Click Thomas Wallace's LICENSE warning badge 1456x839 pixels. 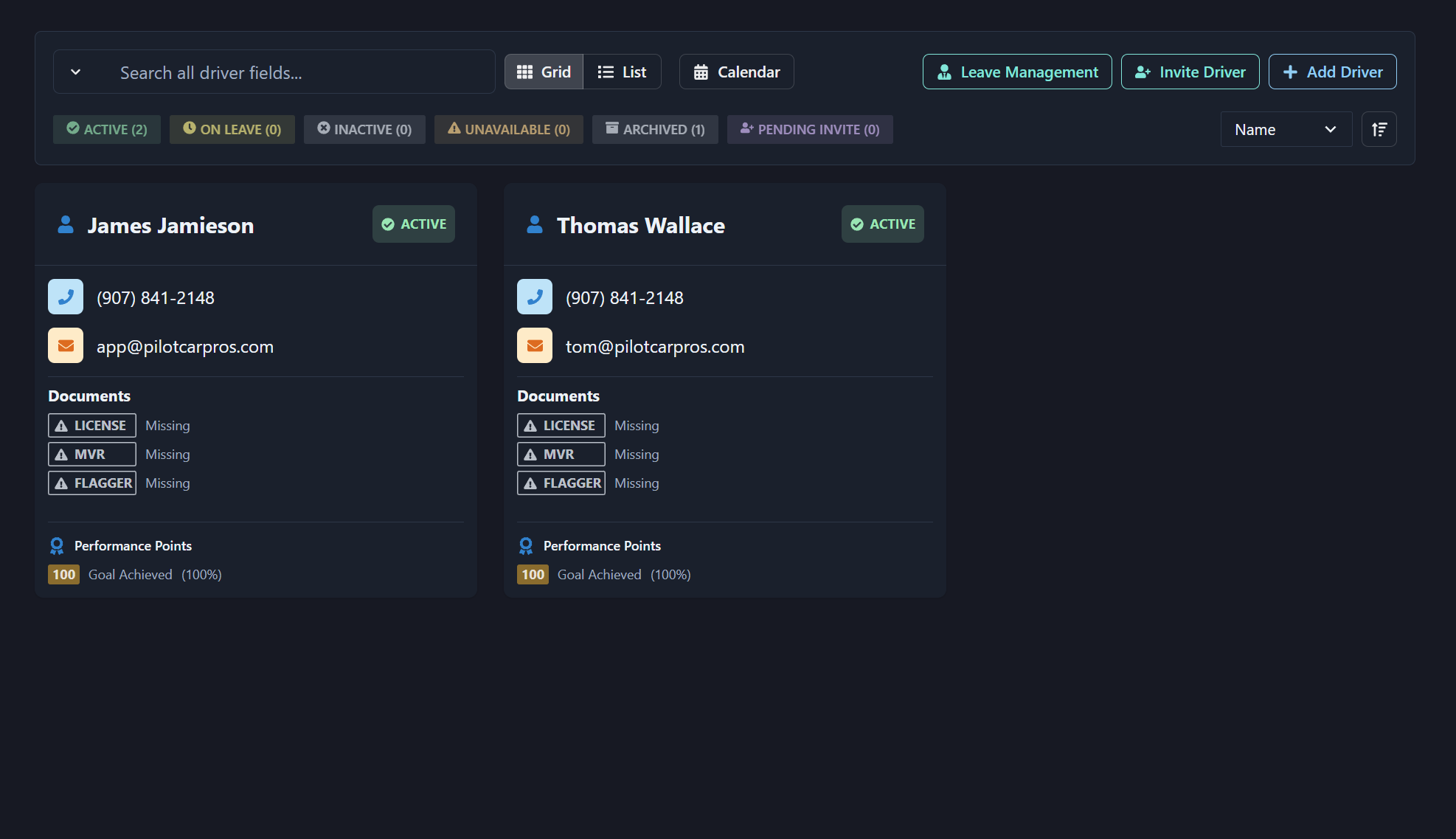point(561,426)
